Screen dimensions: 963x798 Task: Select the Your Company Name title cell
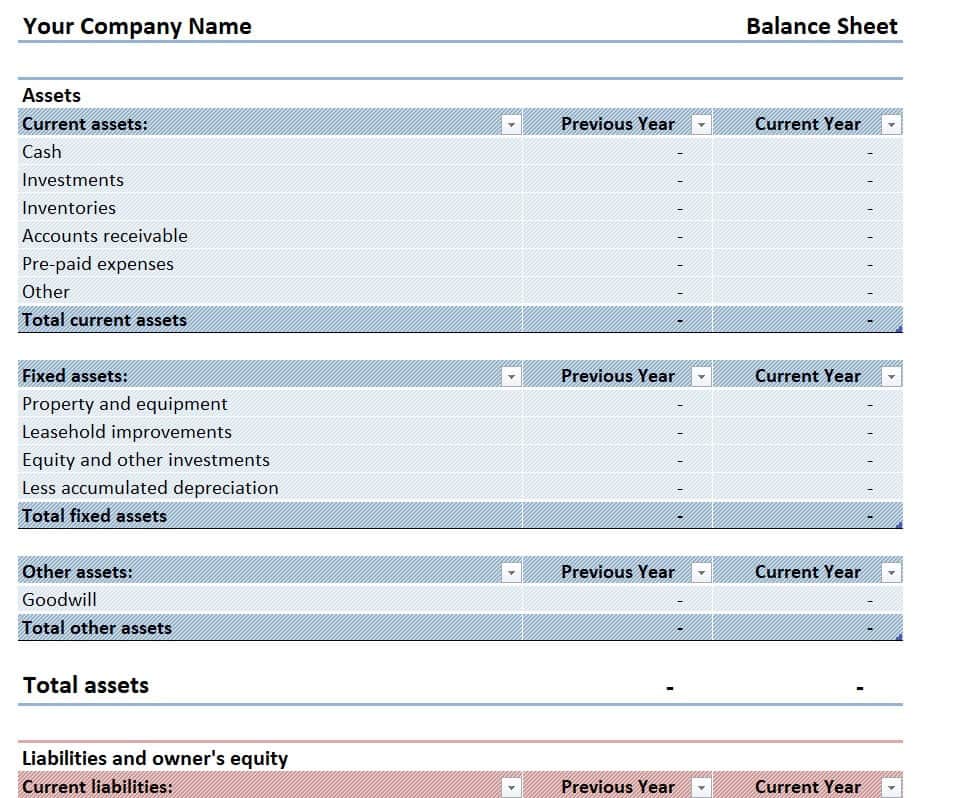(x=137, y=27)
